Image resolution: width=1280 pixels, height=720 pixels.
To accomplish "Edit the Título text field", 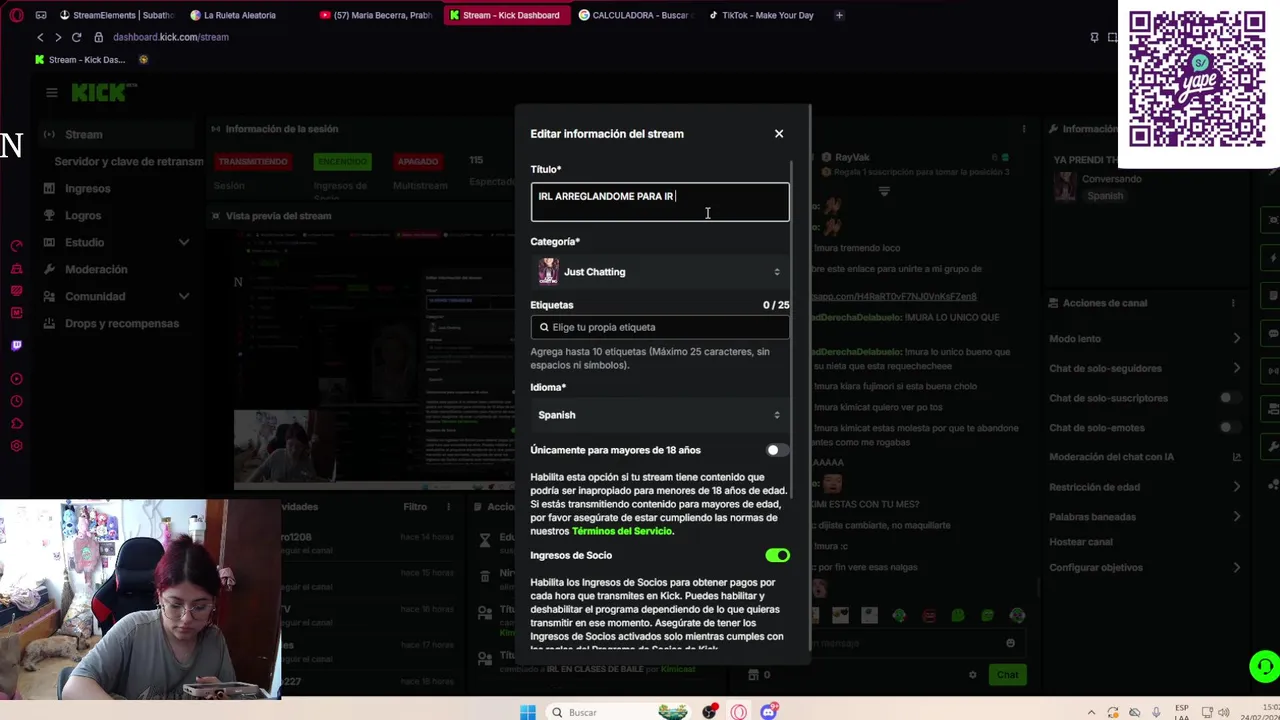I will 660,202.
